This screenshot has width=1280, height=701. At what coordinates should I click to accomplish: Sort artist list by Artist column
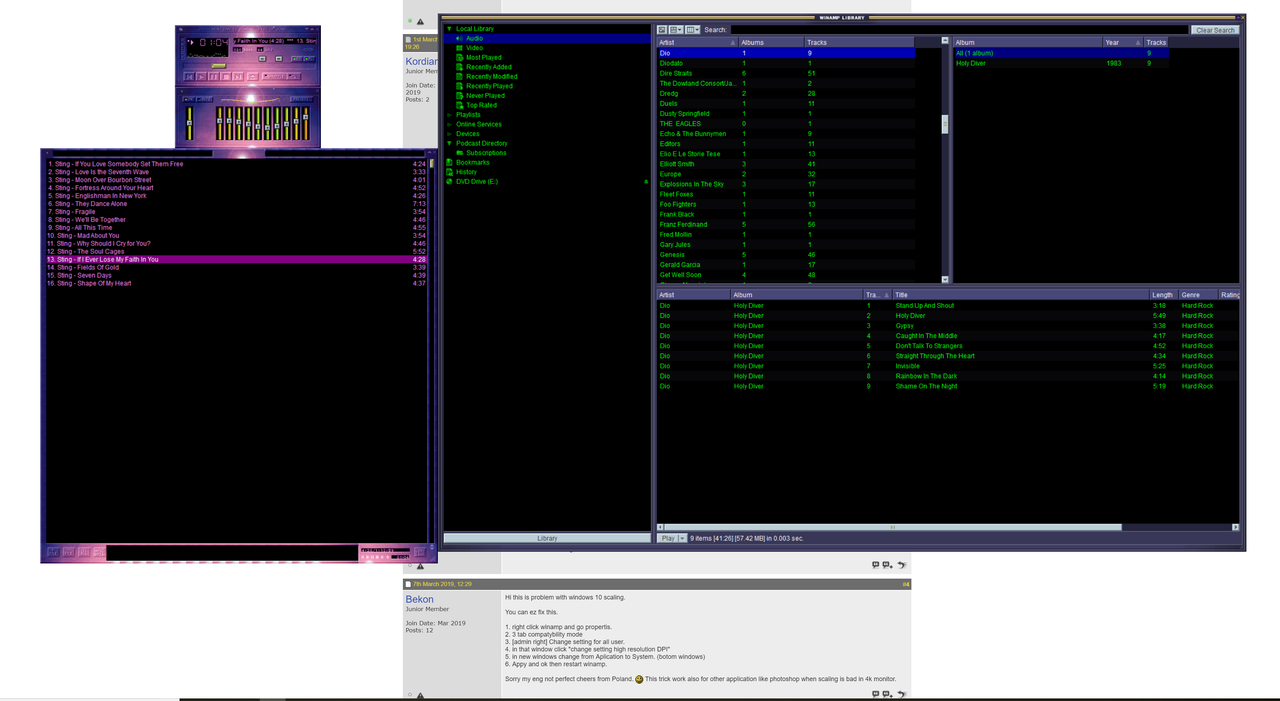(x=697, y=43)
